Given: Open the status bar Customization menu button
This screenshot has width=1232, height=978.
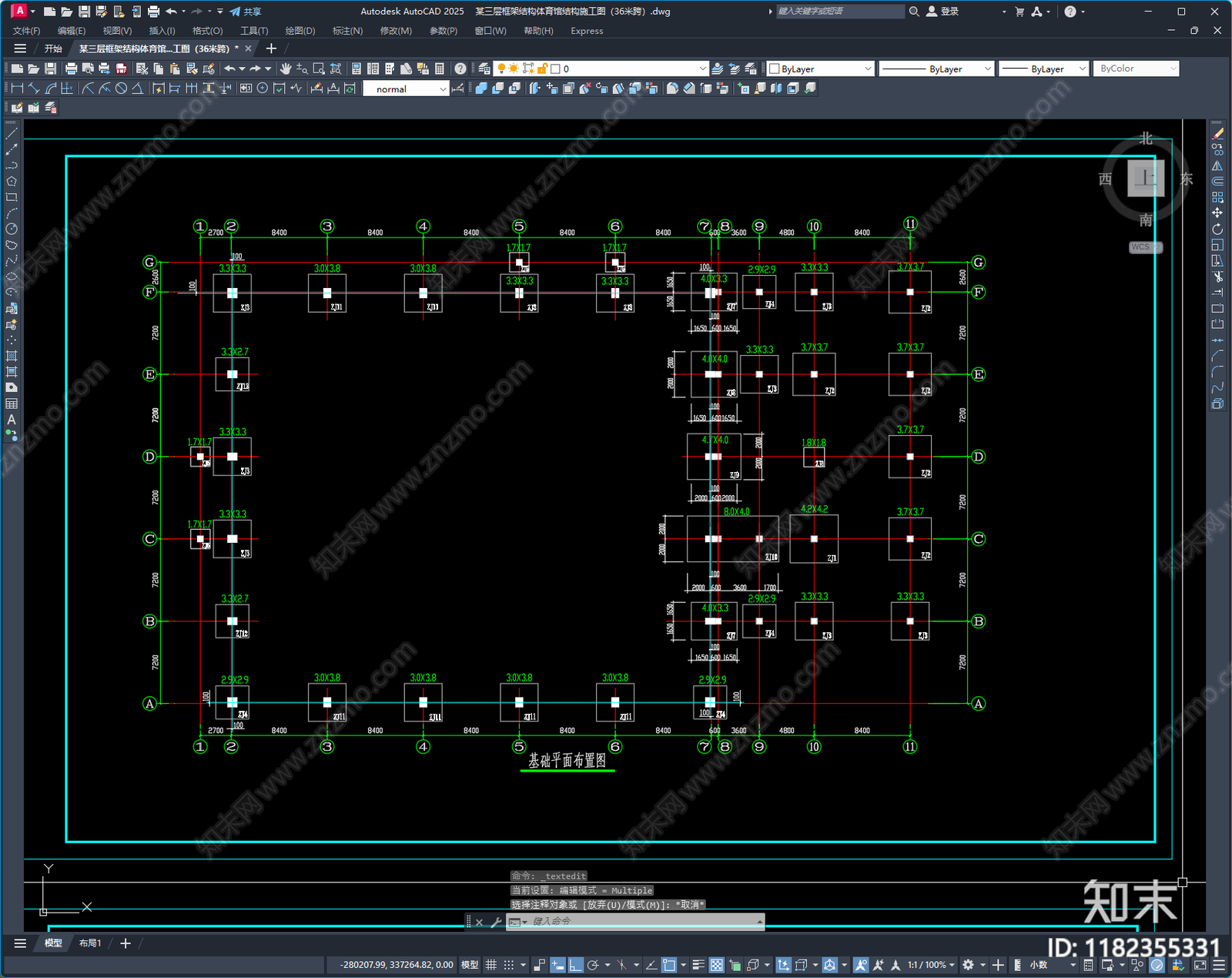Looking at the screenshot, I should [1219, 965].
